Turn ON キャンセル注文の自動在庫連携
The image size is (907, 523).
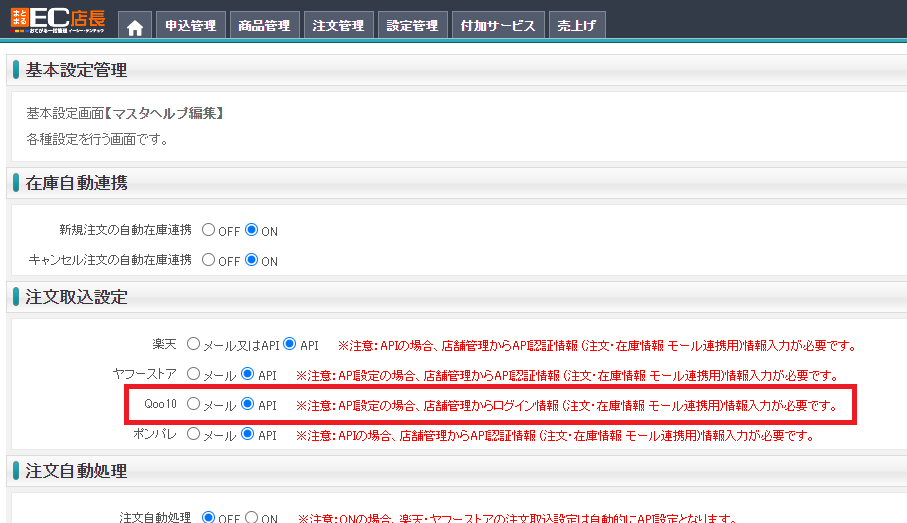click(x=252, y=260)
